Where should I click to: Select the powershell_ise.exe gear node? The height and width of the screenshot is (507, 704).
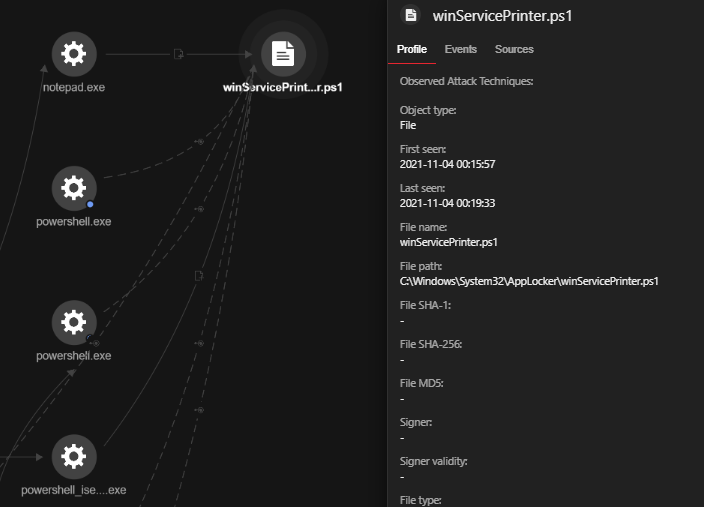coord(74,457)
